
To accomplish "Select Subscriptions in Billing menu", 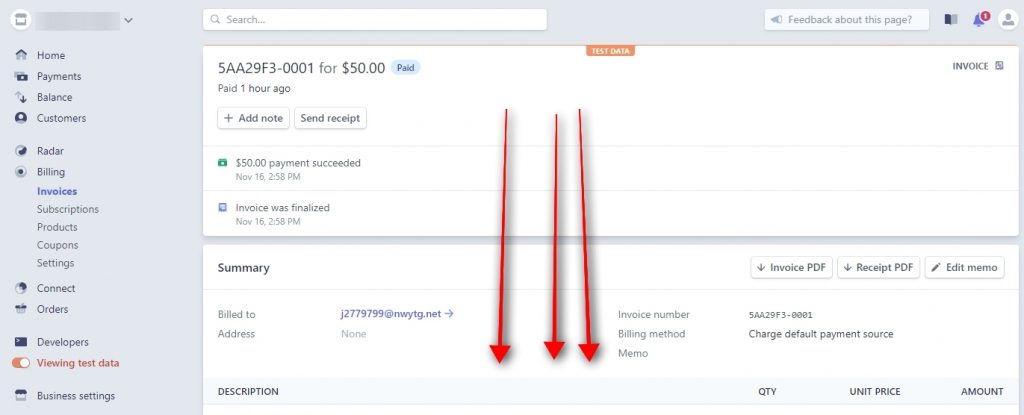I will click(x=68, y=209).
